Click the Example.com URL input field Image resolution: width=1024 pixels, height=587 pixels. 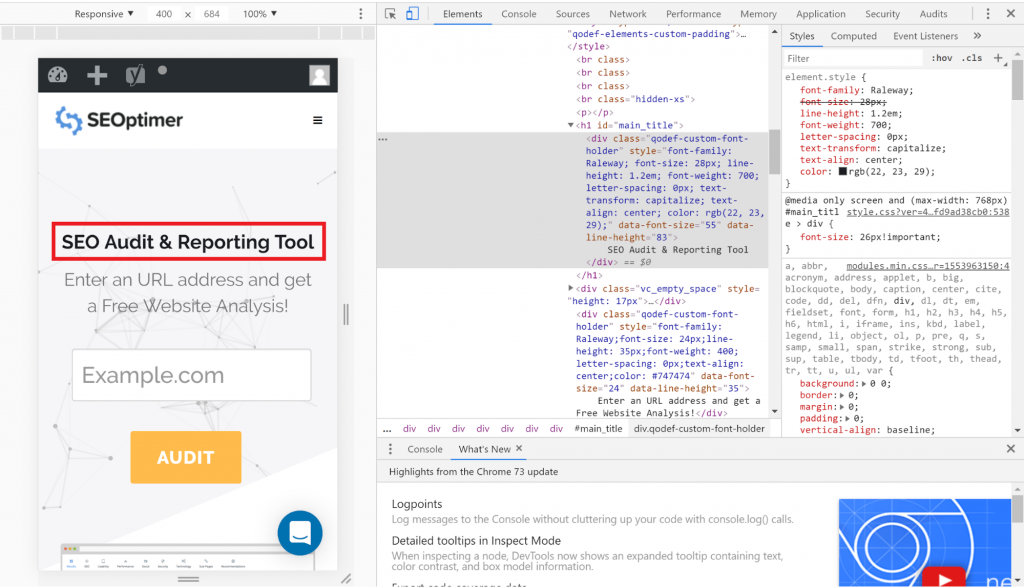click(191, 374)
